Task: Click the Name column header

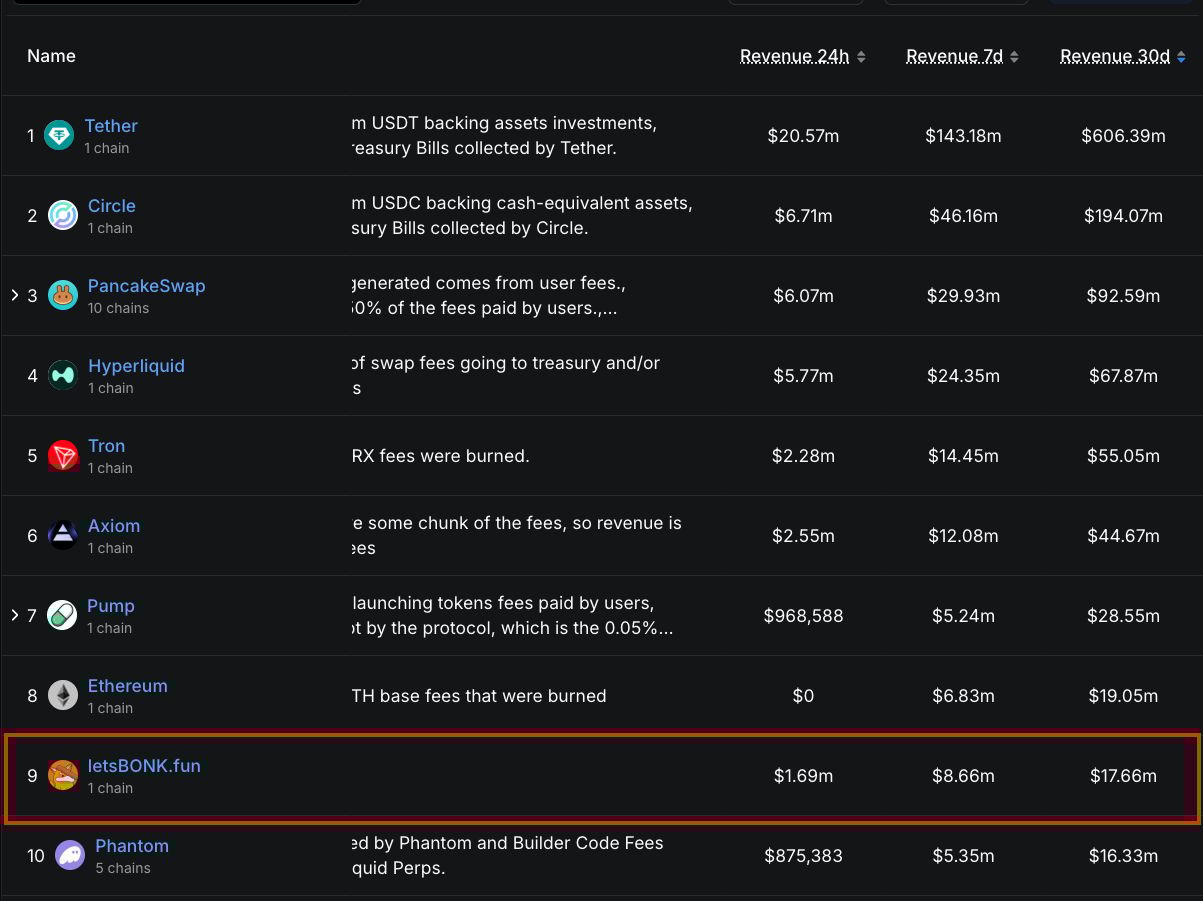Action: (51, 56)
